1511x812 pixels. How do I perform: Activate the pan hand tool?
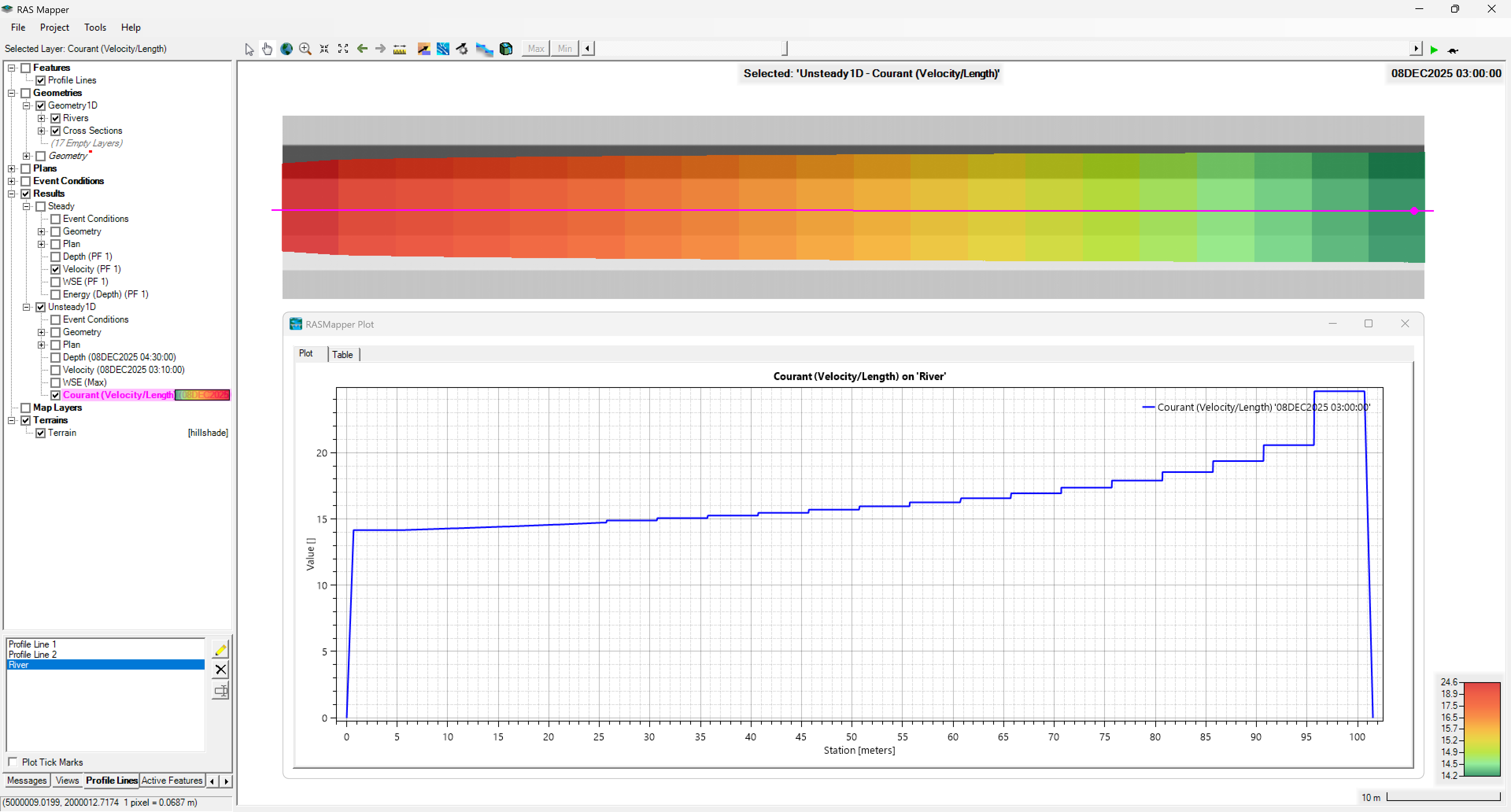pos(268,49)
